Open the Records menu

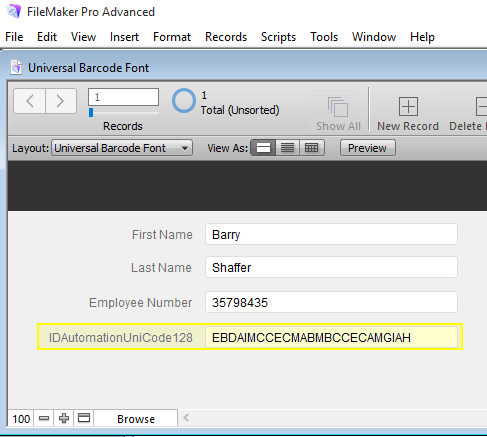pos(226,37)
